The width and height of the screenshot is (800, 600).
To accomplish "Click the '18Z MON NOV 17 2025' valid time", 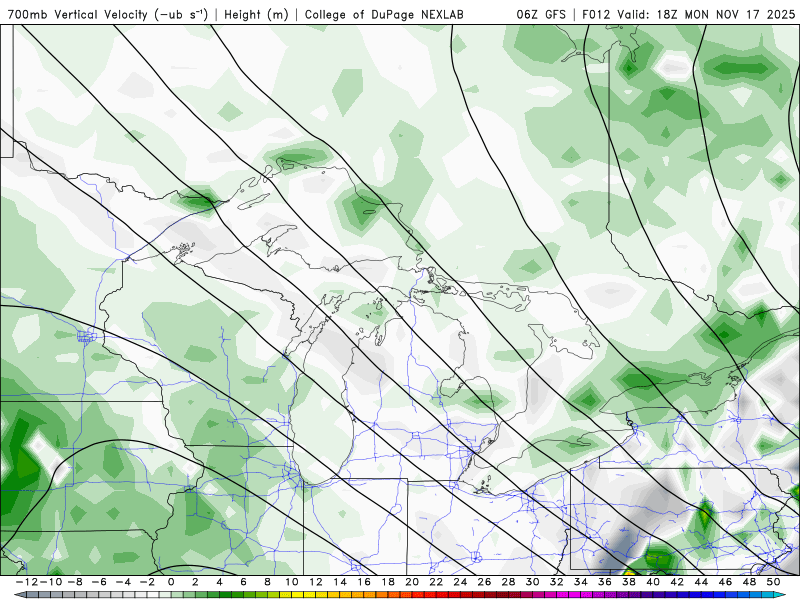I will (x=726, y=14).
